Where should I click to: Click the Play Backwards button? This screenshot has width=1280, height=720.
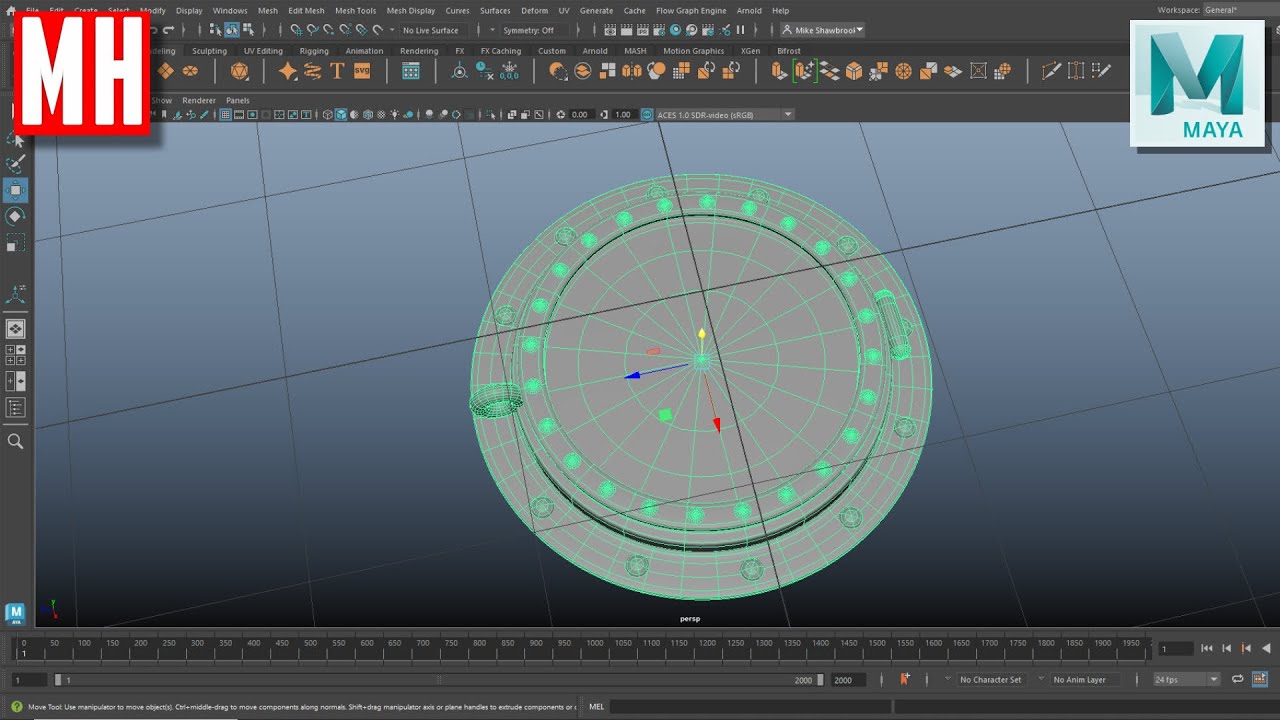(1265, 649)
